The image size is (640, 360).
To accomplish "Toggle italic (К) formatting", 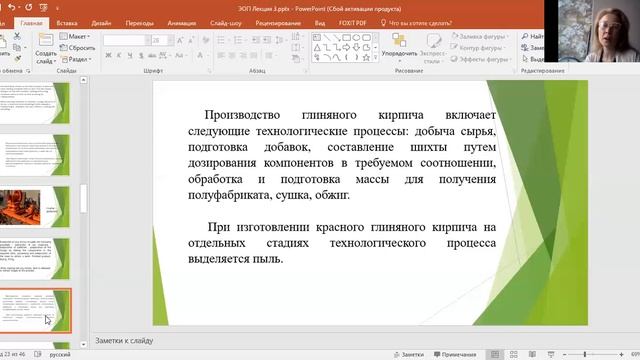I will pos(119,56).
